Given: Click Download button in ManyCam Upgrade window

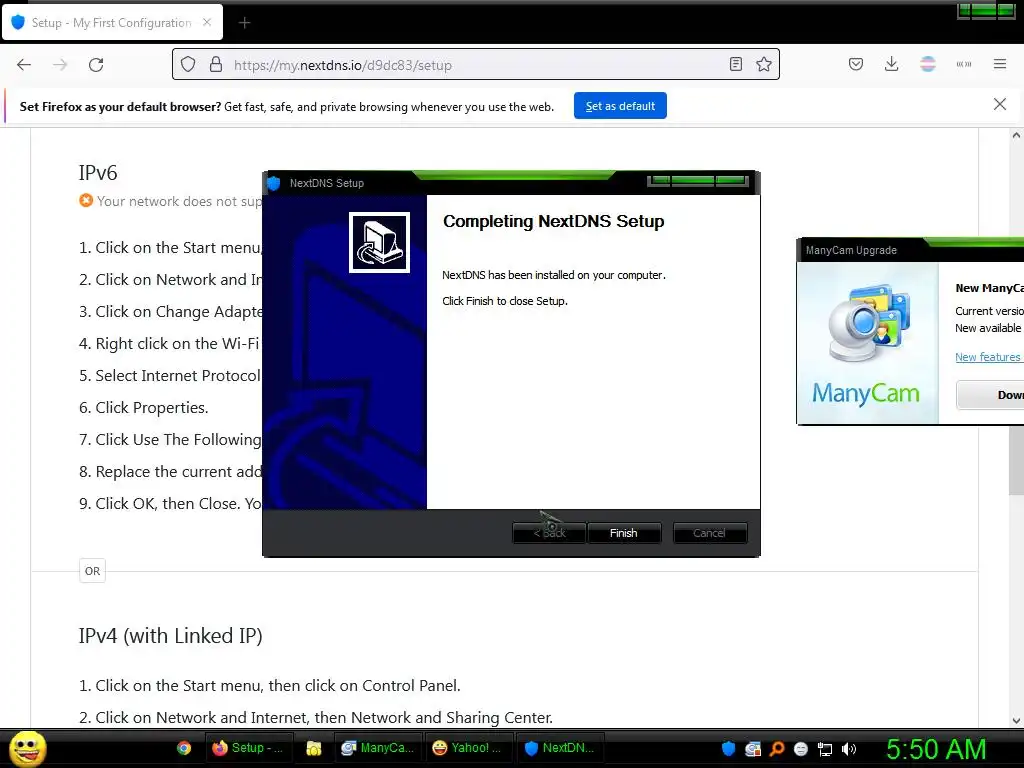Looking at the screenshot, I should click(x=990, y=394).
